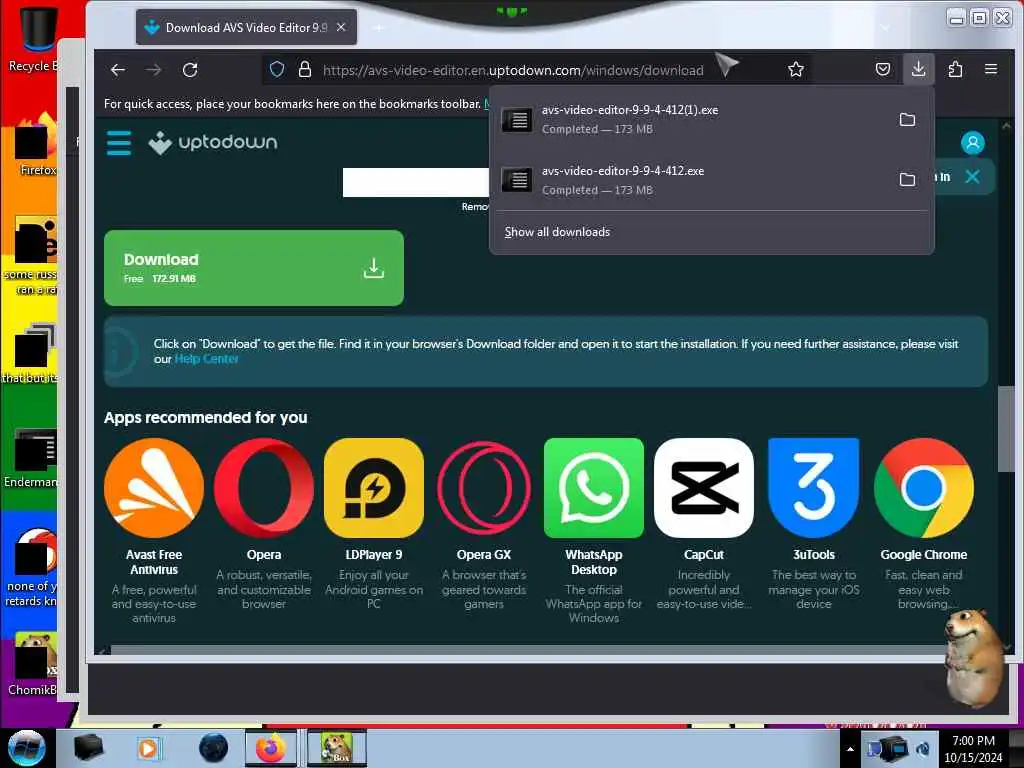Click the taskbar clock 7:00 PM
This screenshot has height=768, width=1024.
tap(973, 749)
